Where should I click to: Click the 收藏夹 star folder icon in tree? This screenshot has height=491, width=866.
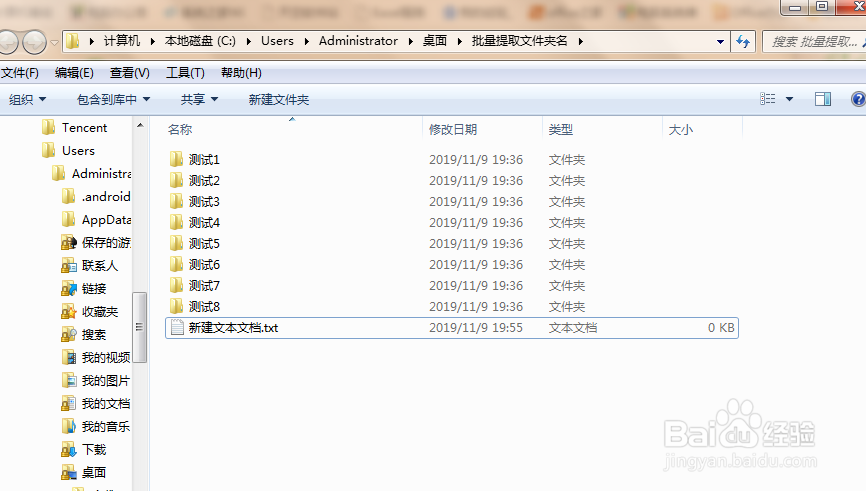tap(68, 312)
